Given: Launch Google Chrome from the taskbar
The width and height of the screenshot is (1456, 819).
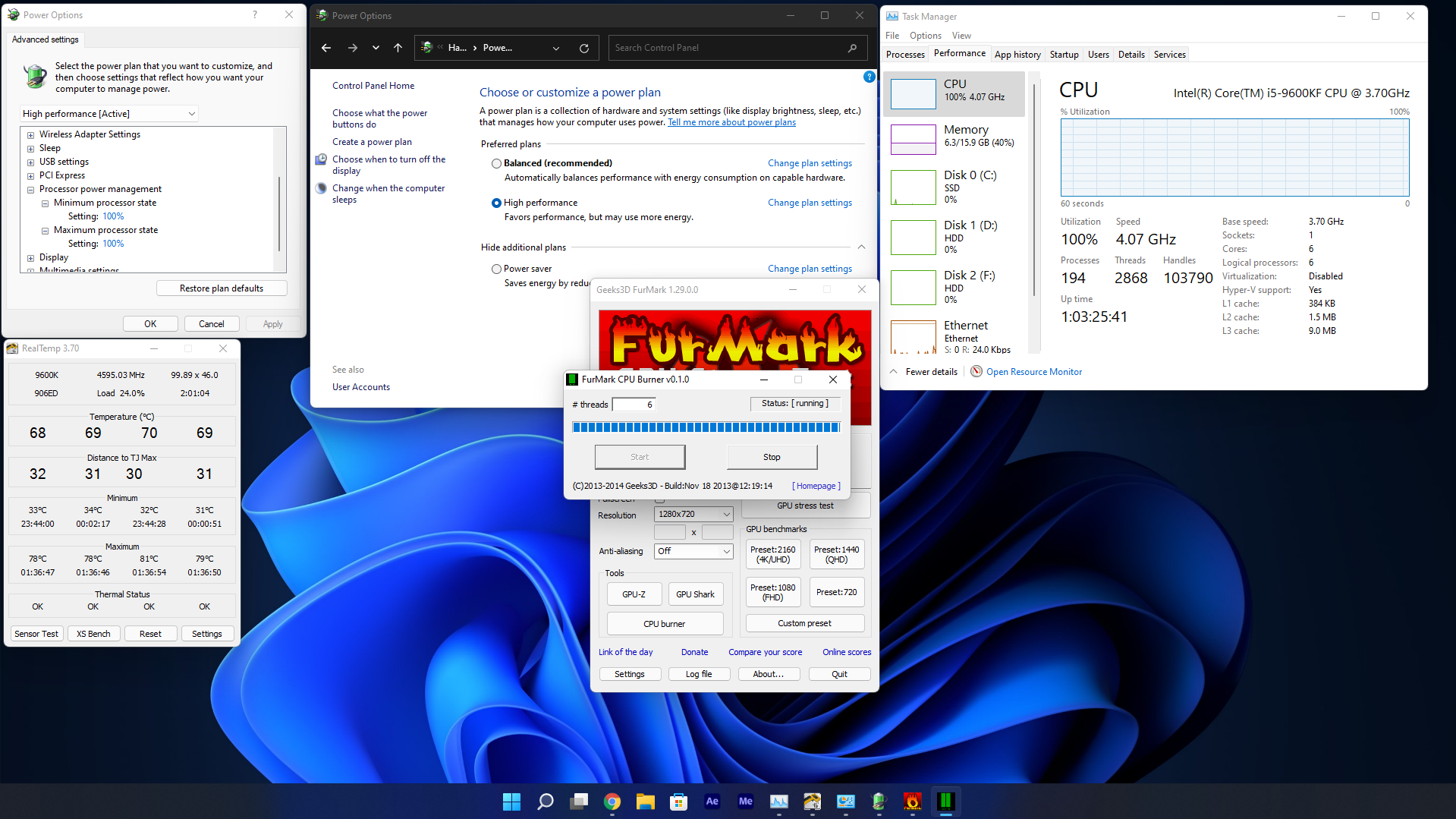Looking at the screenshot, I should [x=612, y=801].
